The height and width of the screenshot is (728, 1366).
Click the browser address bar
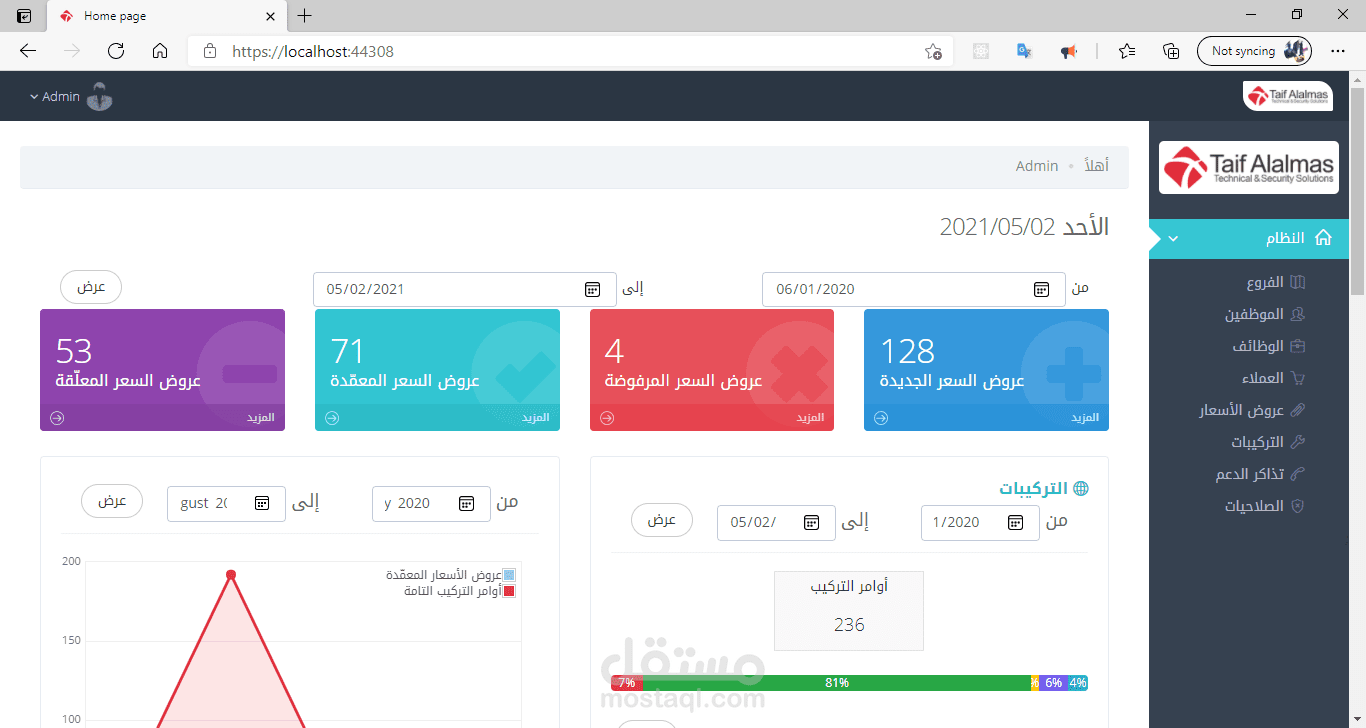point(570,51)
